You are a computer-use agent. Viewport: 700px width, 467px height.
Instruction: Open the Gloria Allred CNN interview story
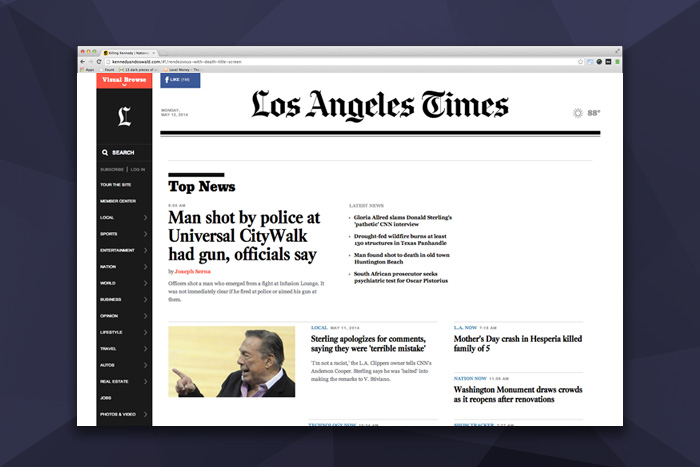point(403,221)
